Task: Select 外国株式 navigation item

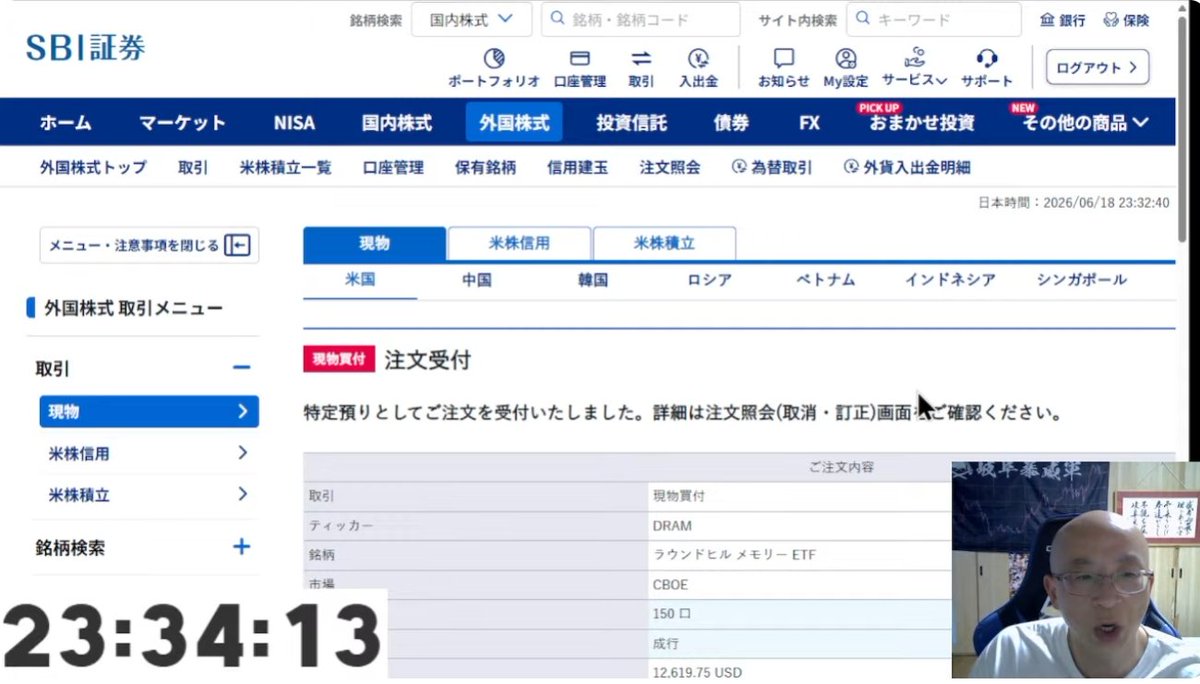Action: click(x=514, y=123)
